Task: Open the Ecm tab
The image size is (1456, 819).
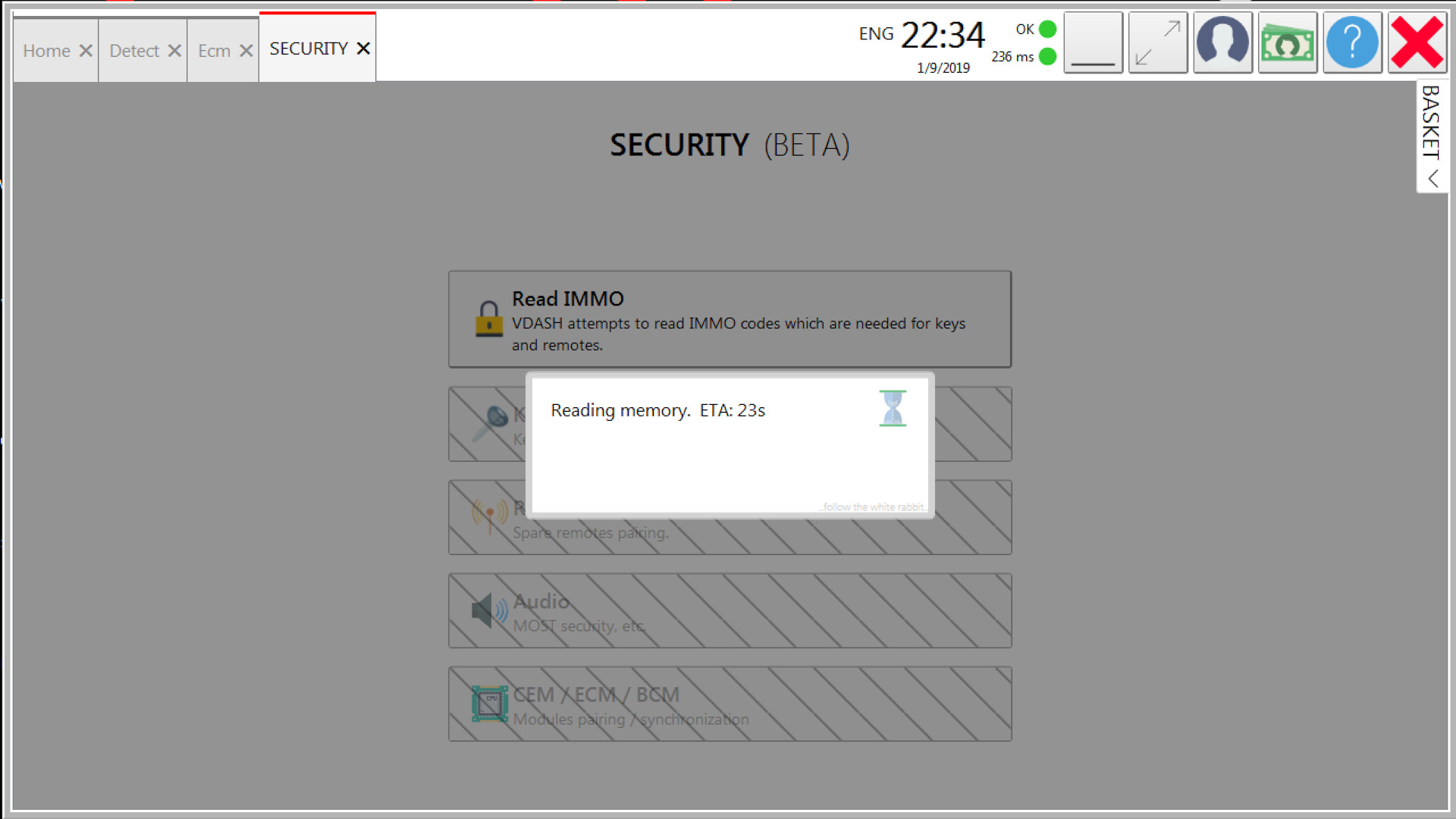Action: [214, 51]
